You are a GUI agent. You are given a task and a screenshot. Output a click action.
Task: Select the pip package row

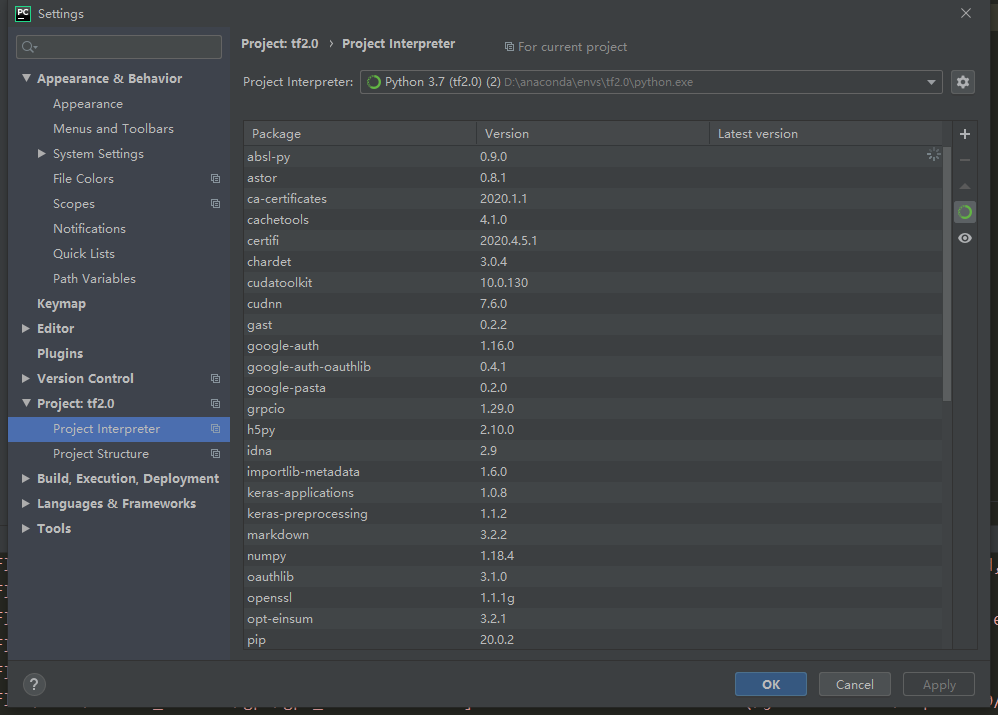click(x=593, y=640)
